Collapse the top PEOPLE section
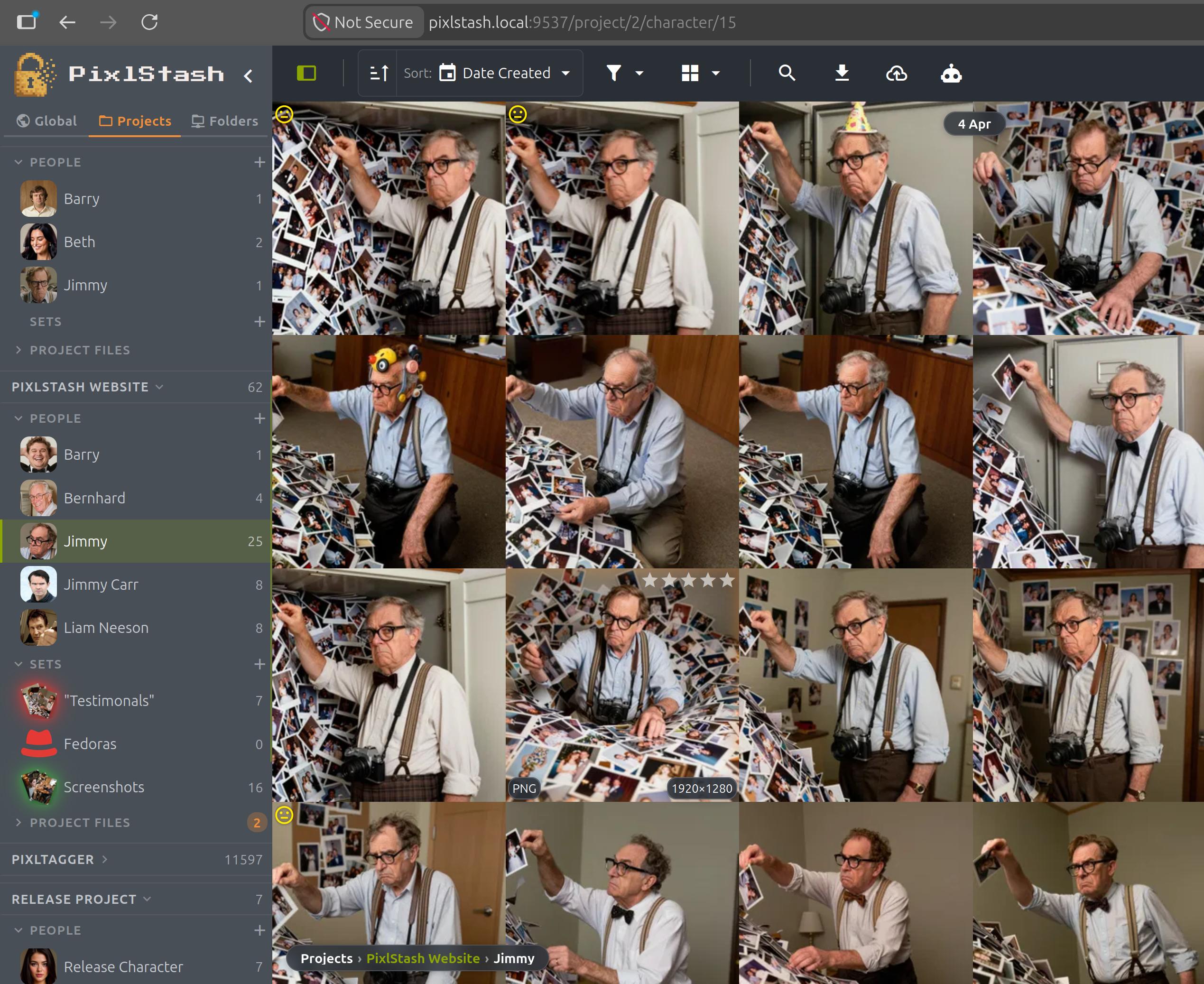Image resolution: width=1204 pixels, height=984 pixels. tap(18, 162)
